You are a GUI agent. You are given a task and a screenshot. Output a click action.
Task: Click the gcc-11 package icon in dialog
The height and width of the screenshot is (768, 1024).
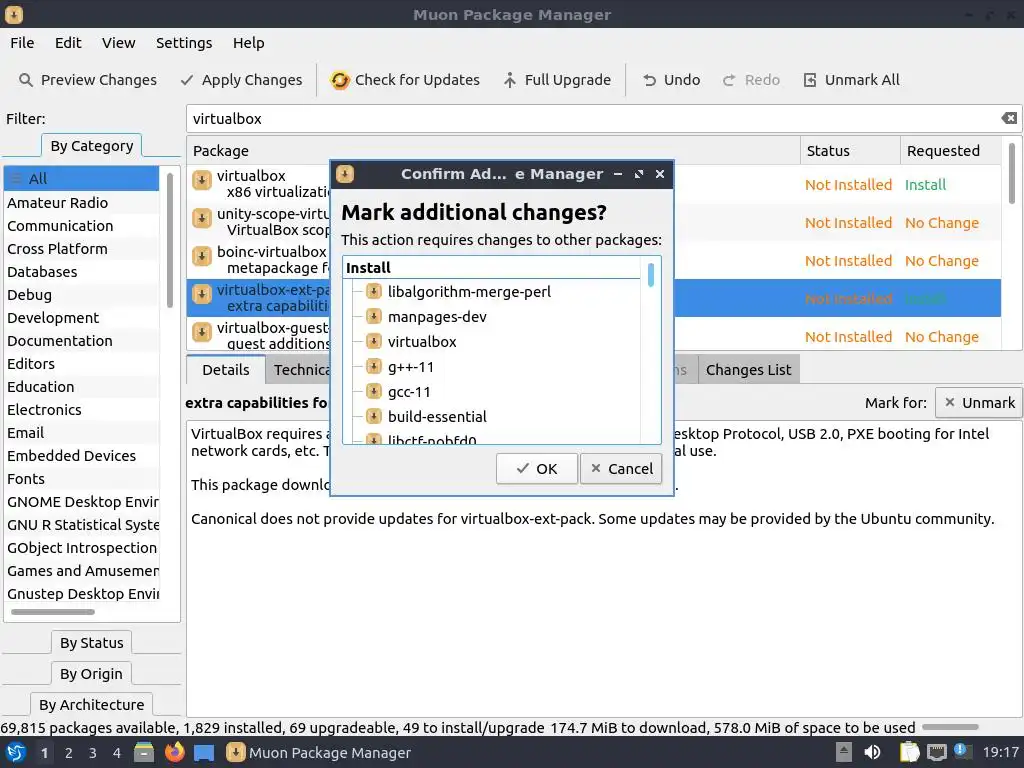(x=374, y=391)
